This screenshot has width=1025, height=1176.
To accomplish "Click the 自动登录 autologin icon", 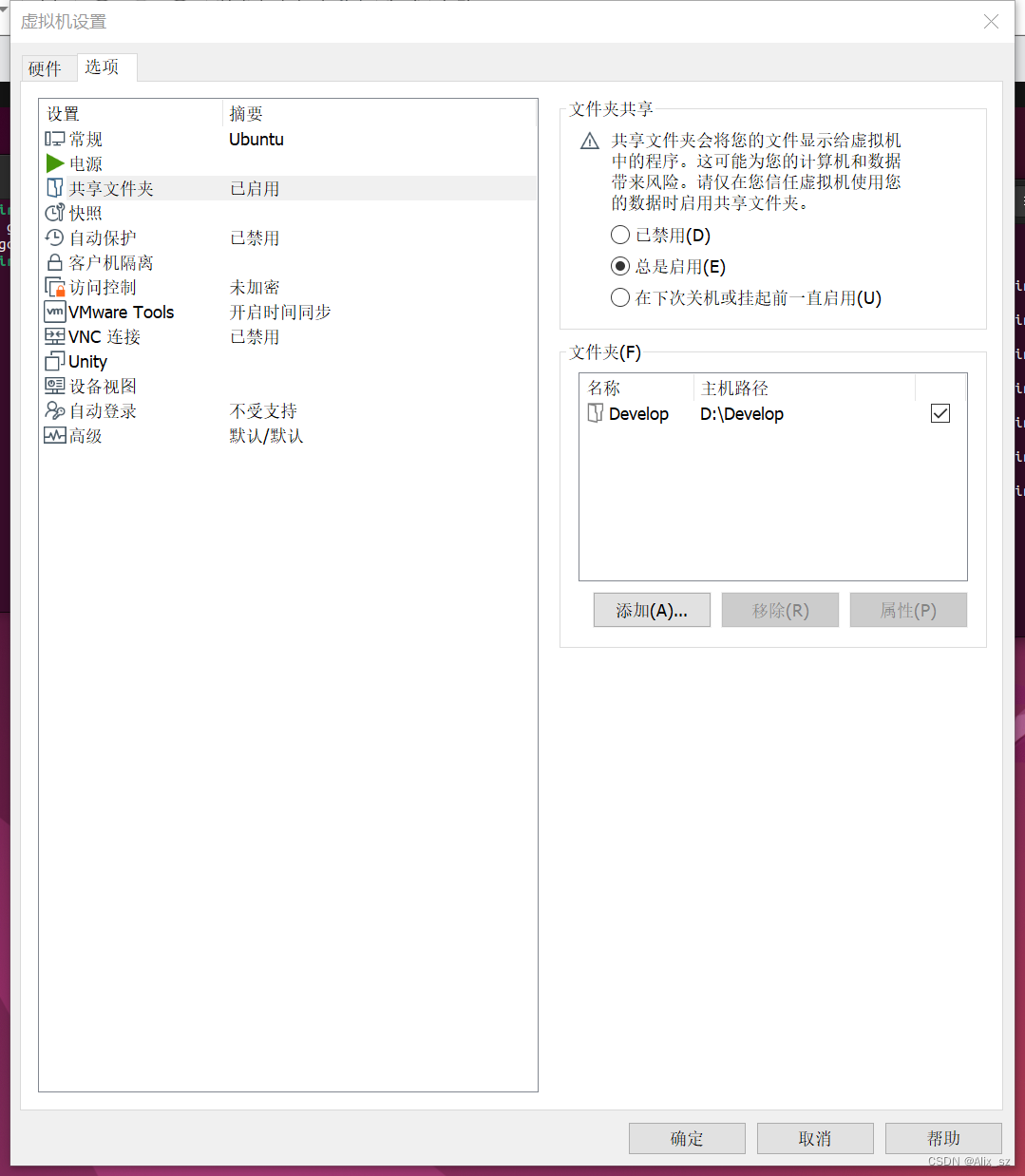I will [x=55, y=410].
